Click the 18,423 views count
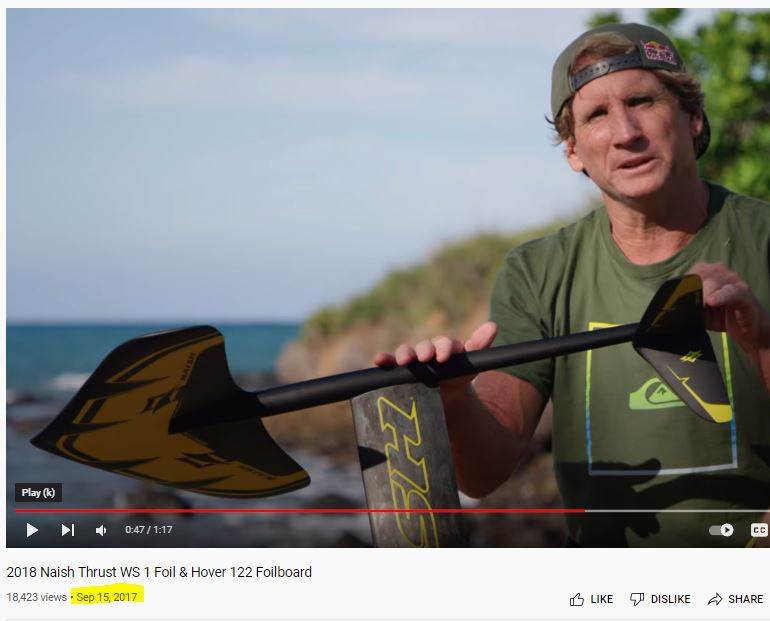 (37, 597)
